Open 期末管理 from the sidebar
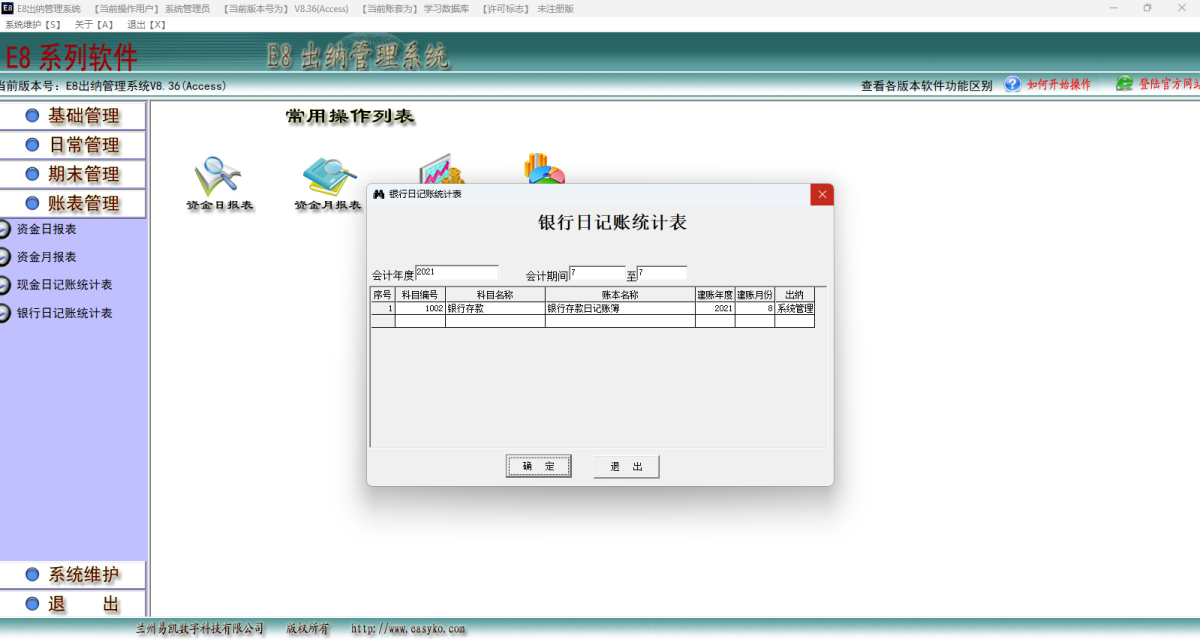1200x639 pixels. click(x=75, y=173)
